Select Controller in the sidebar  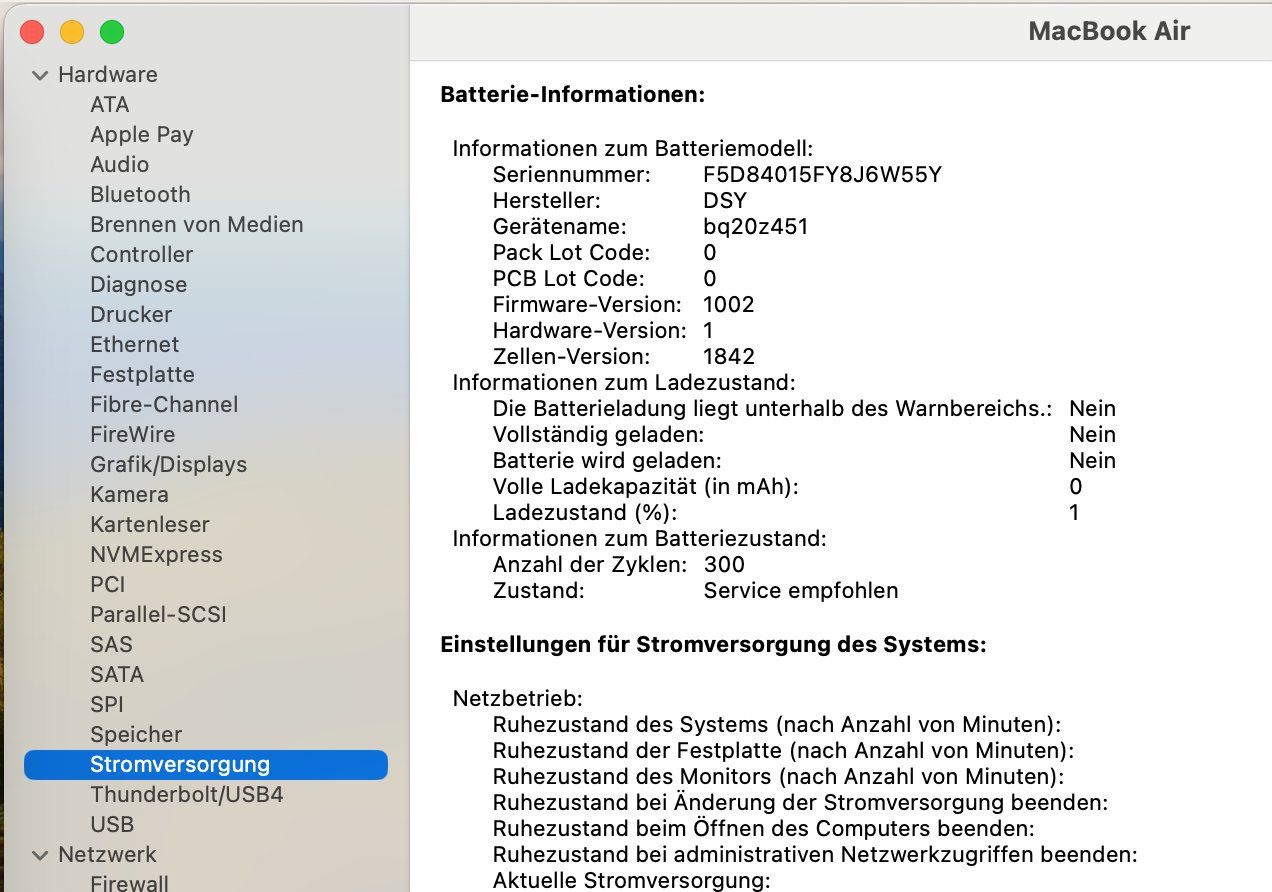(x=142, y=255)
